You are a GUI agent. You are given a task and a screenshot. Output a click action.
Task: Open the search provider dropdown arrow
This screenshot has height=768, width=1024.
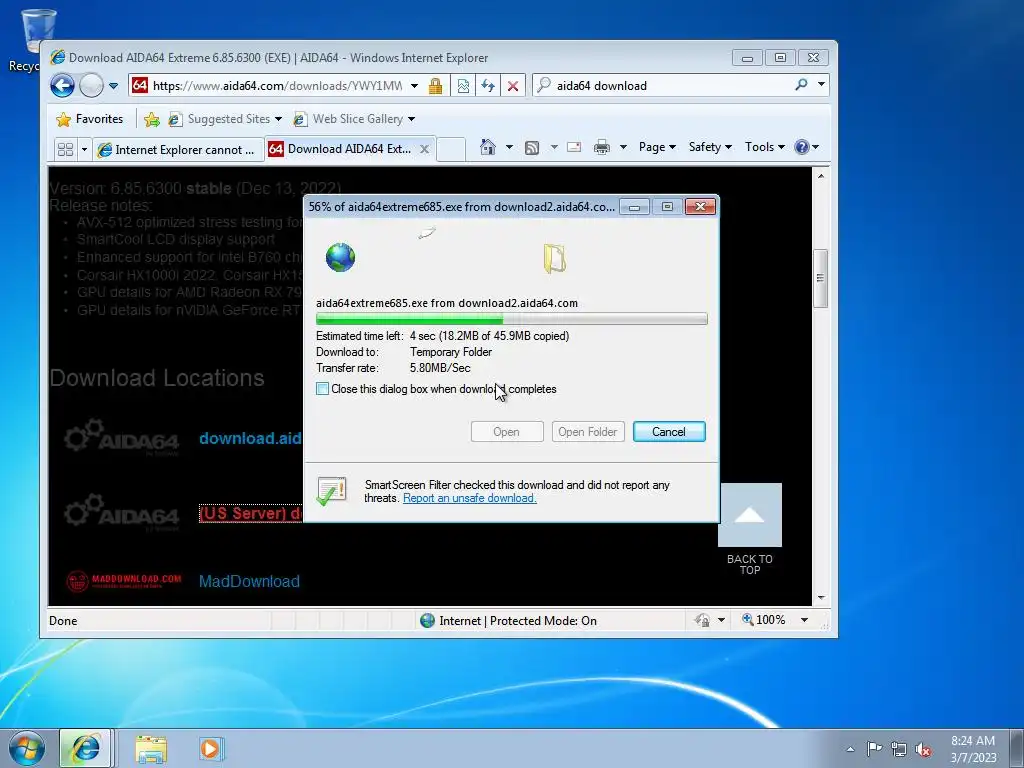(x=822, y=85)
